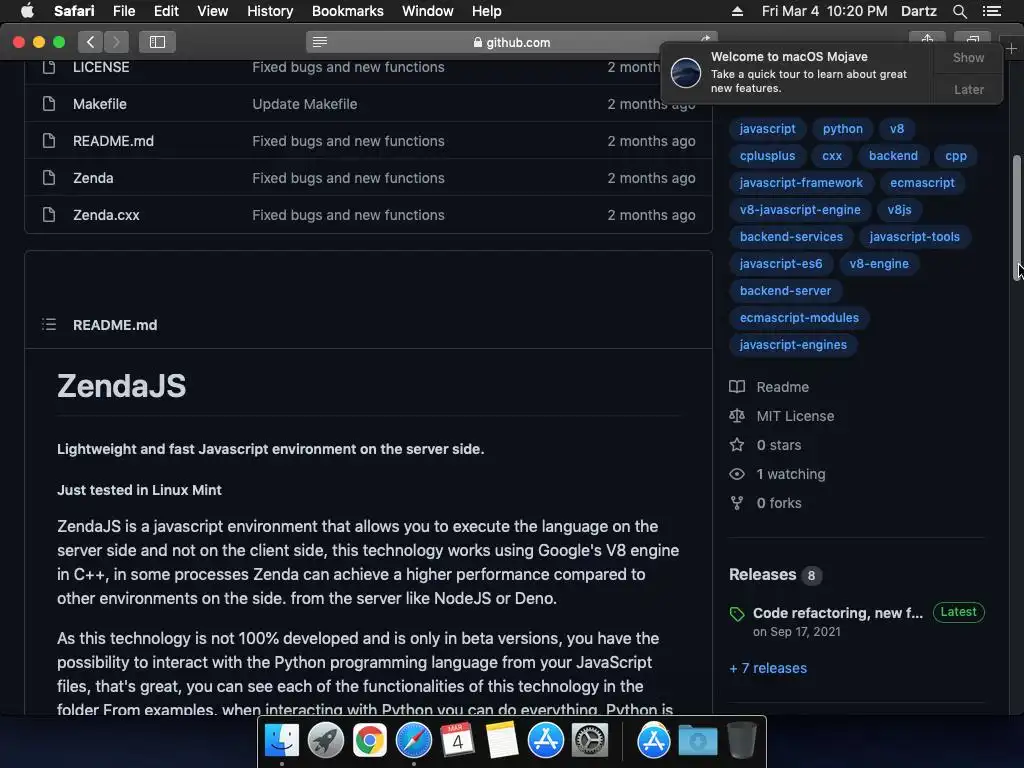Open System Preferences from the Dock
Image resolution: width=1024 pixels, height=768 pixels.
click(590, 741)
